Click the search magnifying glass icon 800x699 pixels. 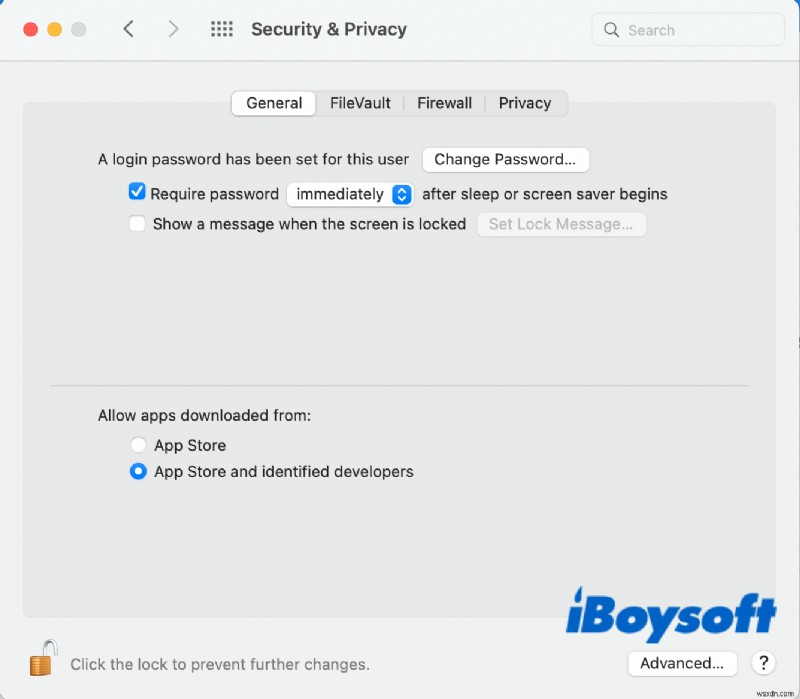(x=611, y=30)
